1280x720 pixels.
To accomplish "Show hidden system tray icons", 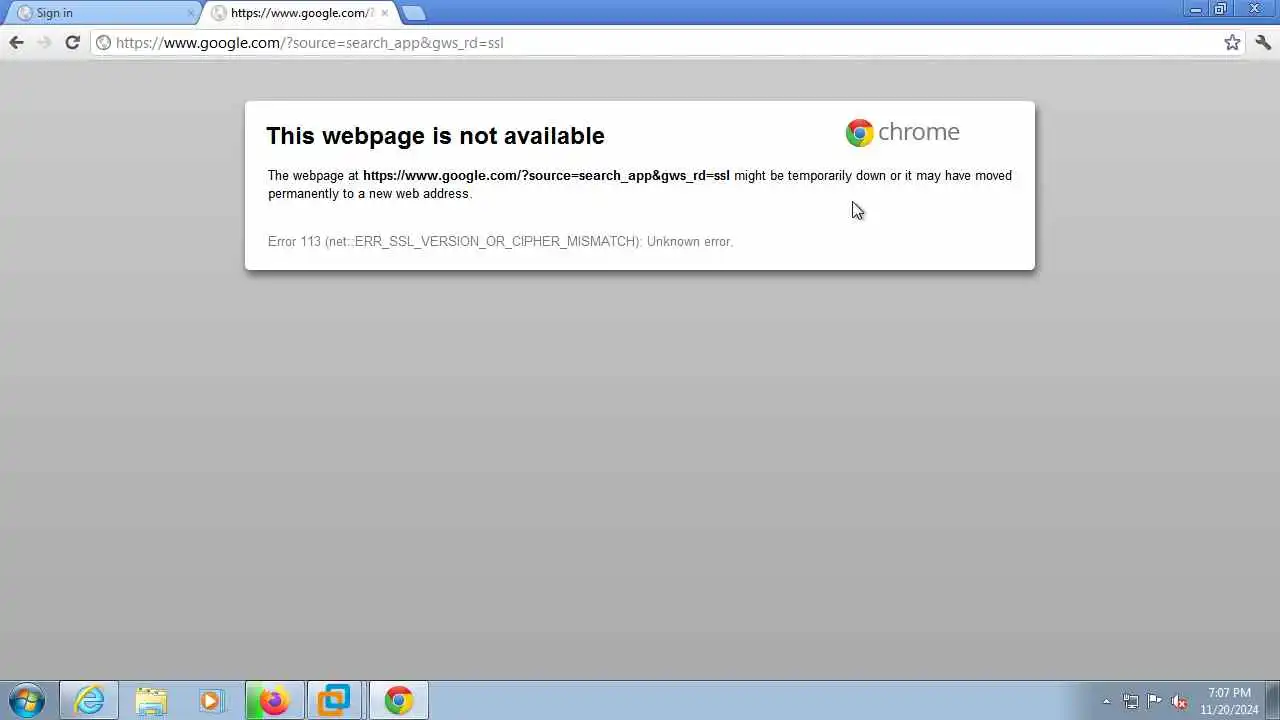I will coord(1106,701).
